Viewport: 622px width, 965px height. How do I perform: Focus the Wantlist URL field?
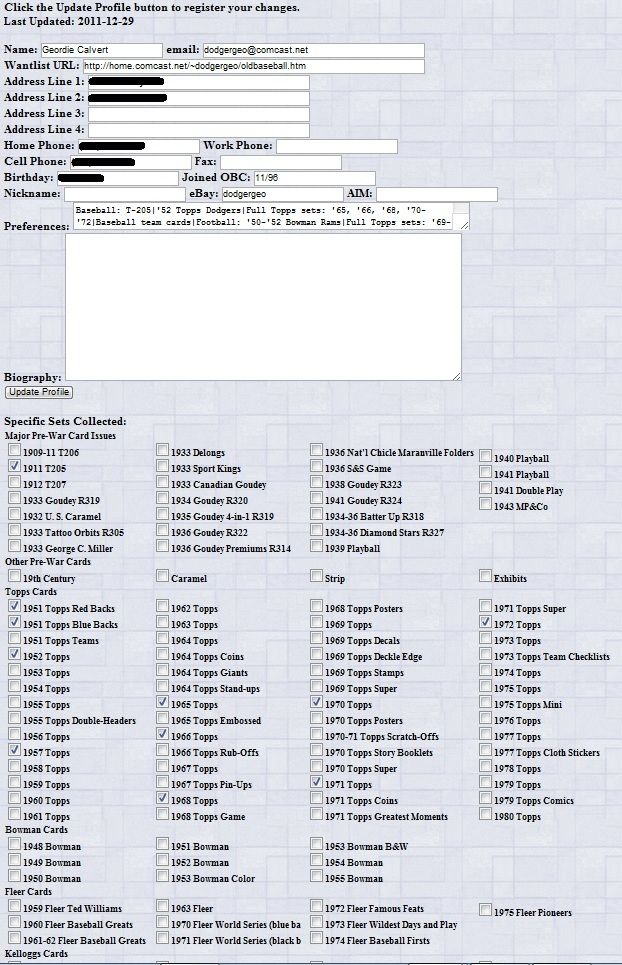tap(253, 66)
